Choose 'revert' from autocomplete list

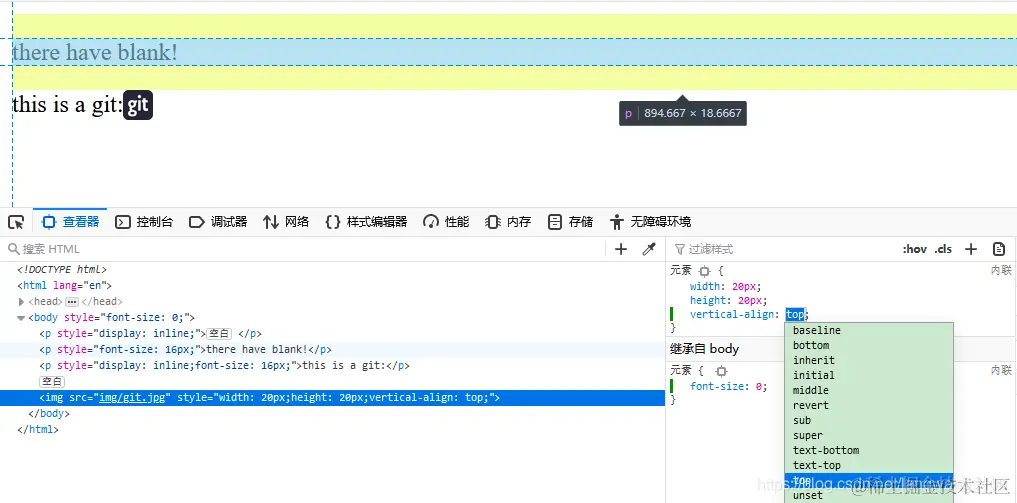click(x=868, y=405)
